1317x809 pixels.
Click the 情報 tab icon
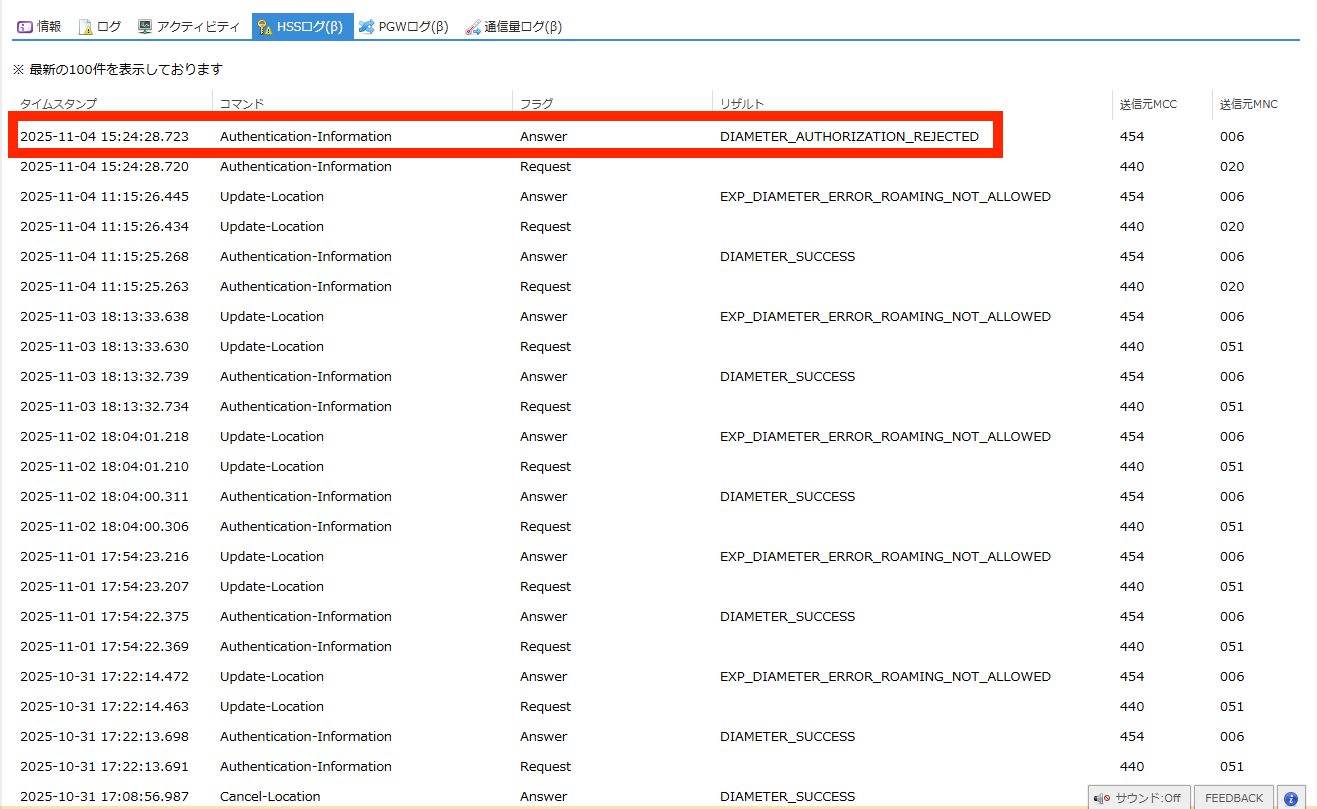pos(25,27)
